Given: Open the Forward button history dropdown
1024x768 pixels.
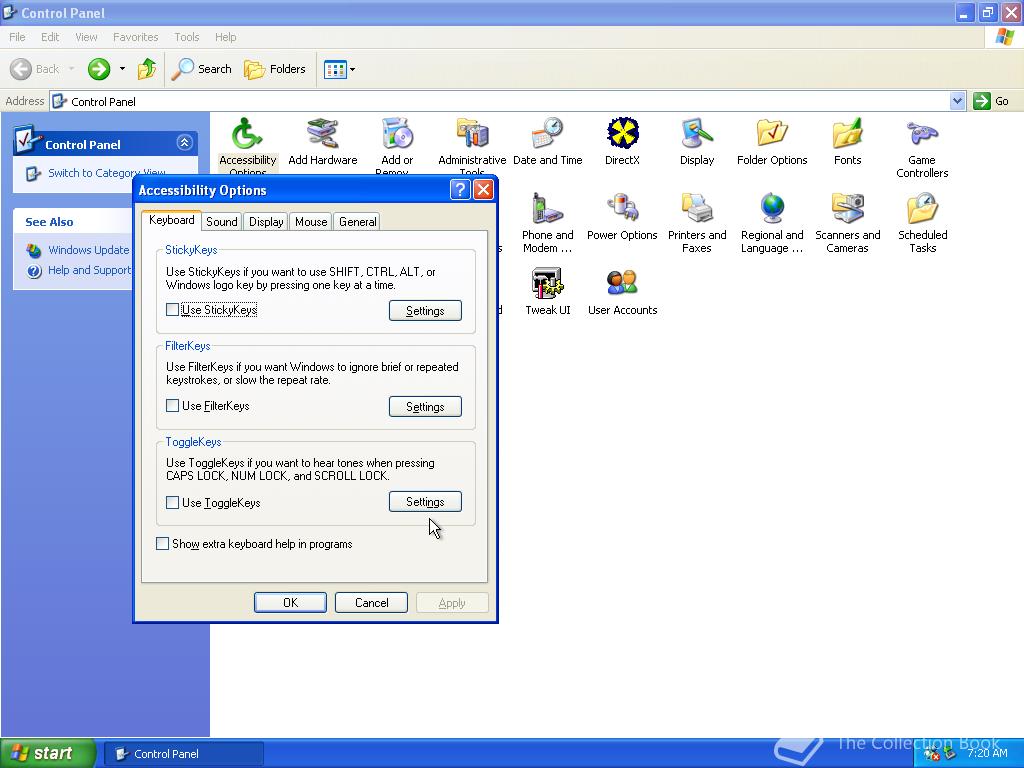Looking at the screenshot, I should 122,69.
